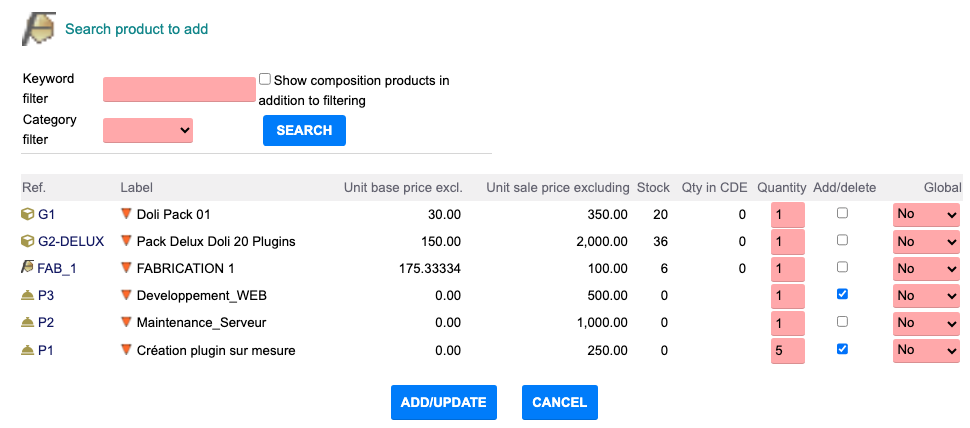Enable Show composition products checkbox
The width and height of the screenshot is (970, 428).
(265, 79)
